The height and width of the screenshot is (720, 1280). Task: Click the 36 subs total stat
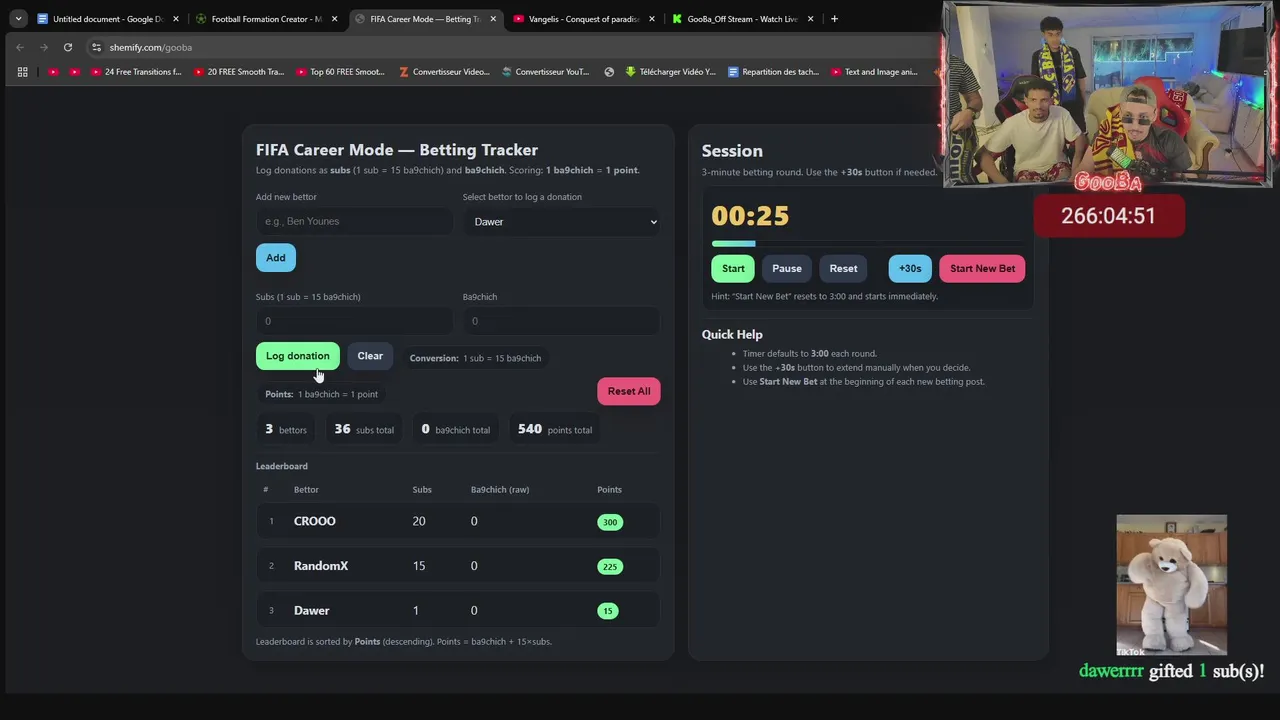364,429
